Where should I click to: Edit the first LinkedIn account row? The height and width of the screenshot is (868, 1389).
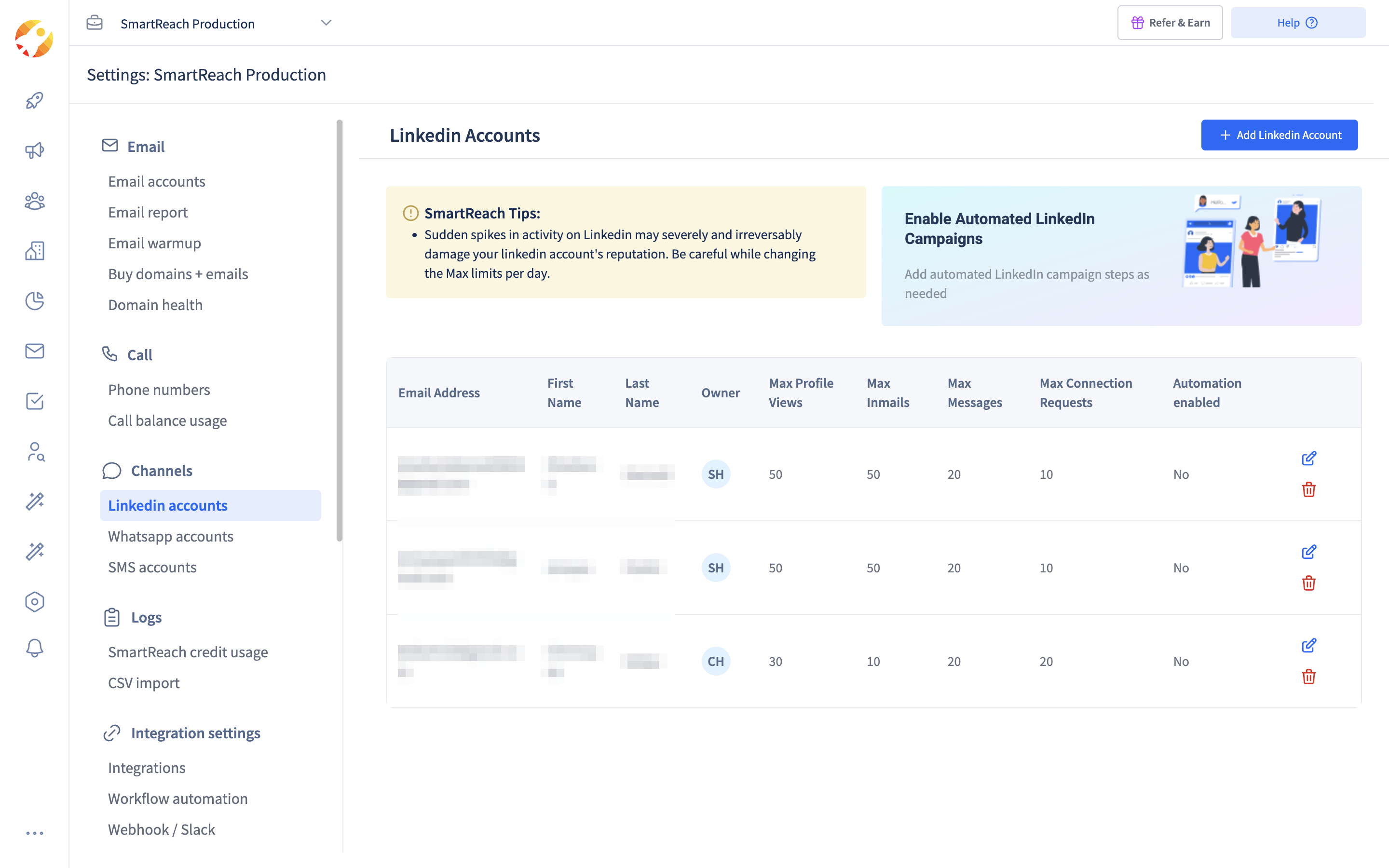coord(1308,458)
